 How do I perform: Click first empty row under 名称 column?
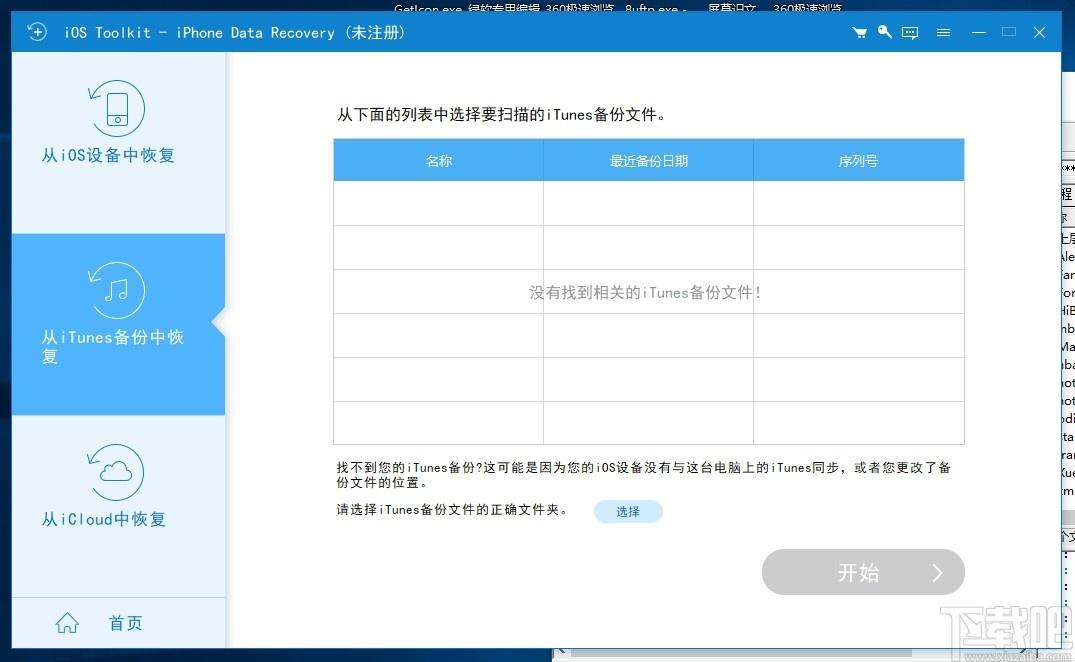pyautogui.click(x=439, y=204)
